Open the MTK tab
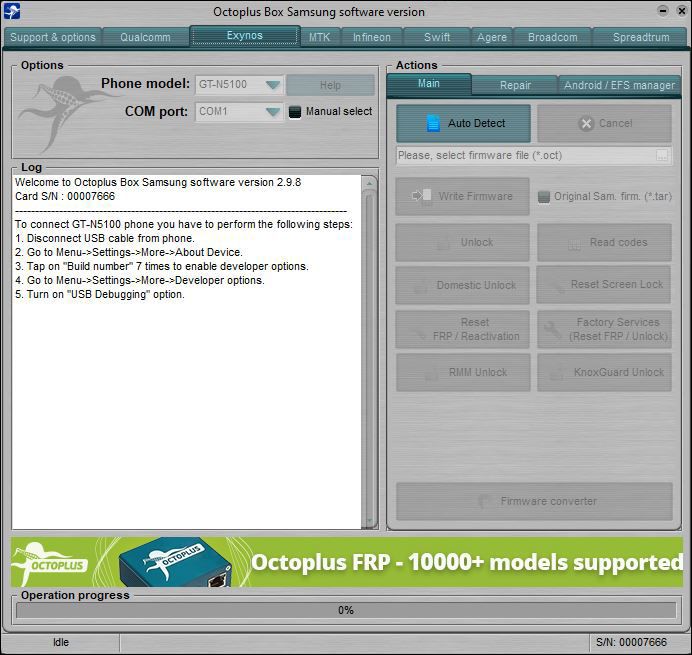 (x=320, y=37)
